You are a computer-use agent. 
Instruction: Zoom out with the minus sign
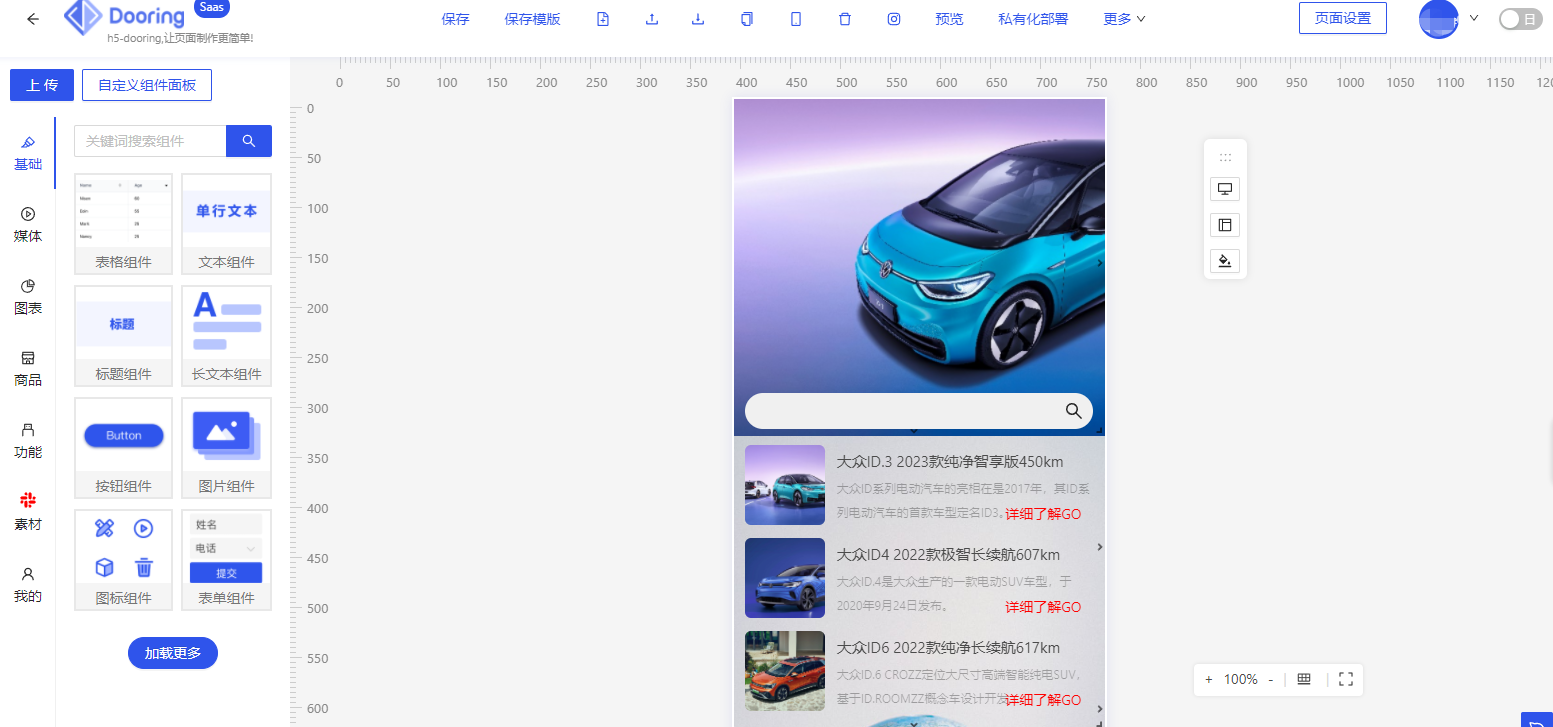[x=1271, y=679]
